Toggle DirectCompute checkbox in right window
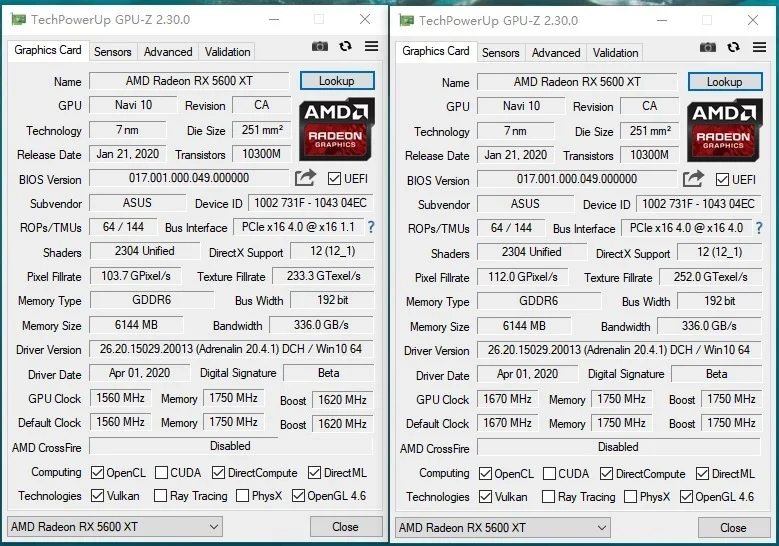The height and width of the screenshot is (546, 779). pyautogui.click(x=606, y=473)
